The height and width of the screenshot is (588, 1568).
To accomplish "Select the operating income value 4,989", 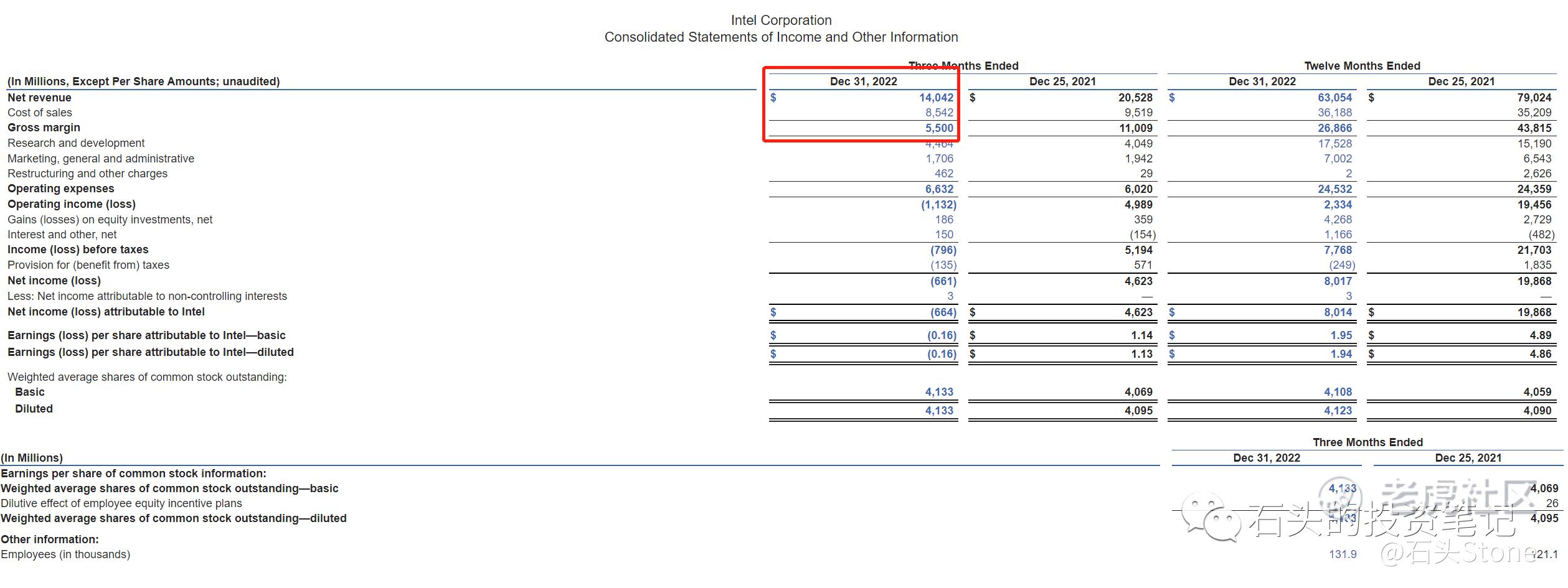I will [x=1138, y=205].
